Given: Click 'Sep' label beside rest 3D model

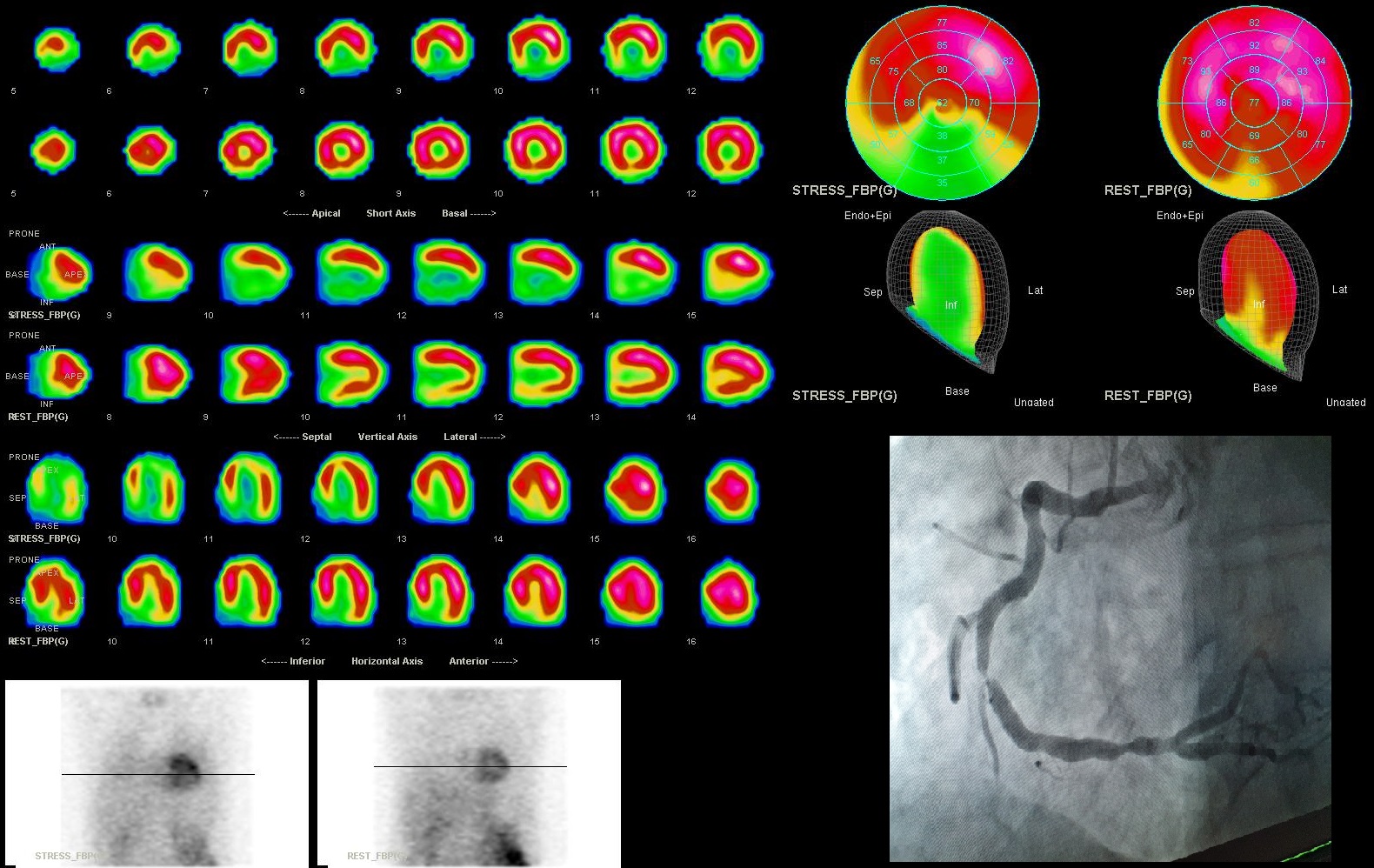Looking at the screenshot, I should pos(1184,291).
